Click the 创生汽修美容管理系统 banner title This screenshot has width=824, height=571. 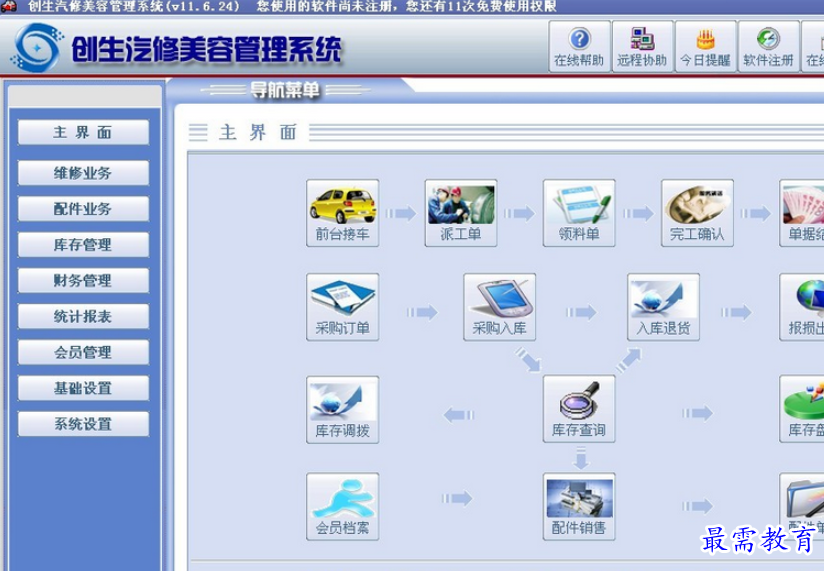click(207, 49)
